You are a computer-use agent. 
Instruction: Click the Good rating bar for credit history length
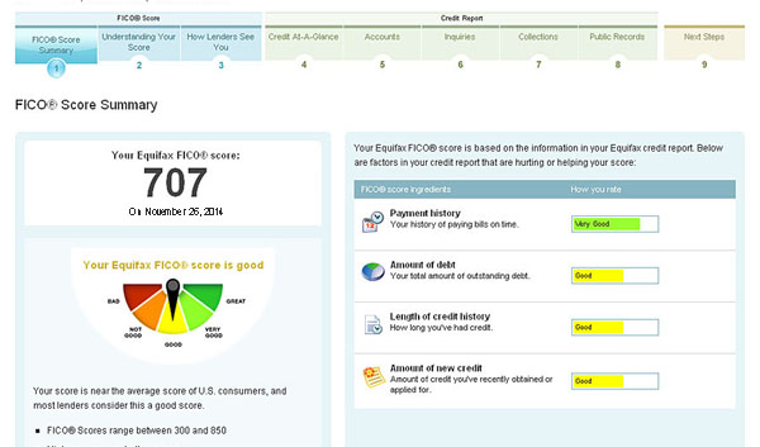[x=615, y=327]
